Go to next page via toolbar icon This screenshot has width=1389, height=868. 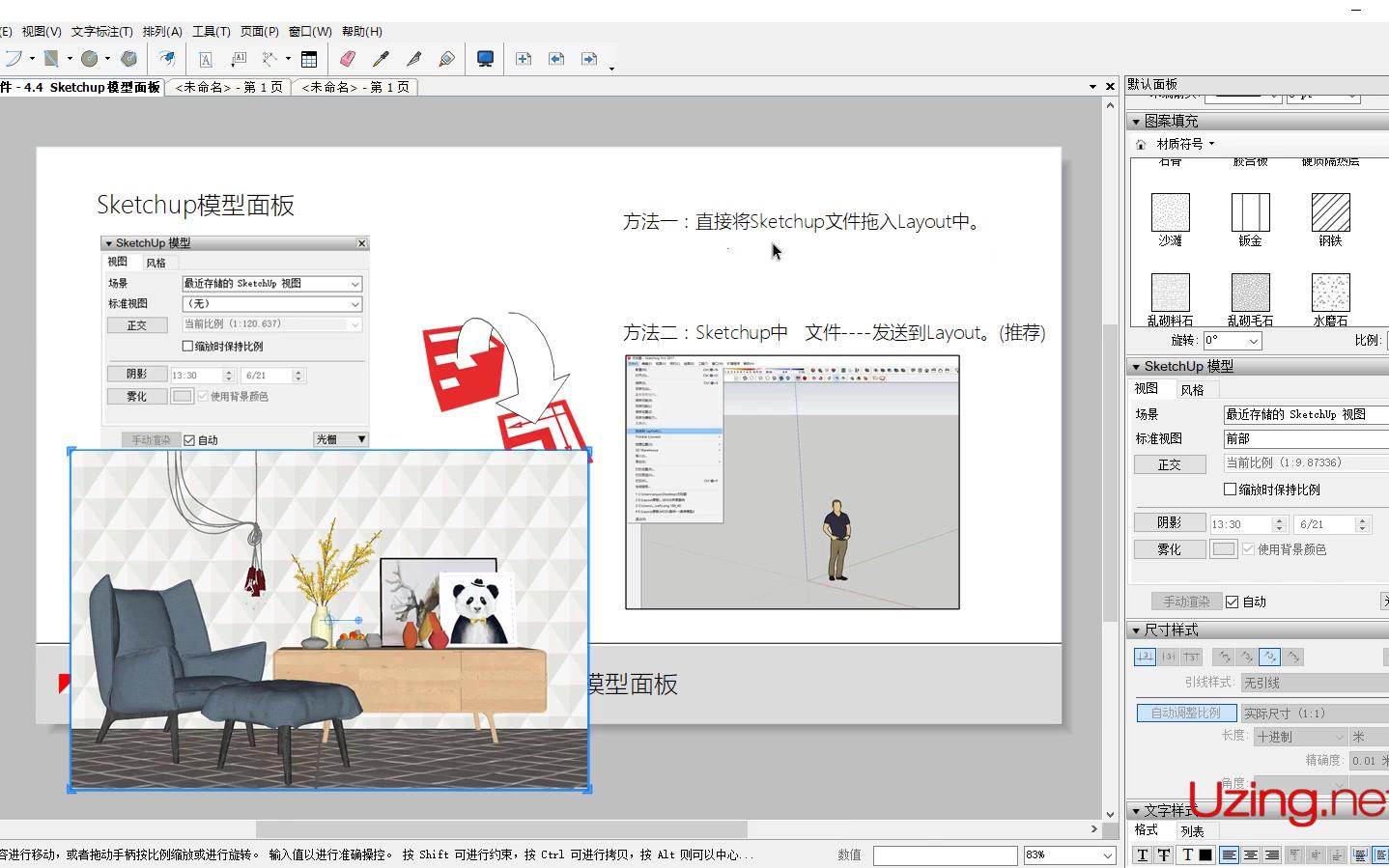[589, 59]
